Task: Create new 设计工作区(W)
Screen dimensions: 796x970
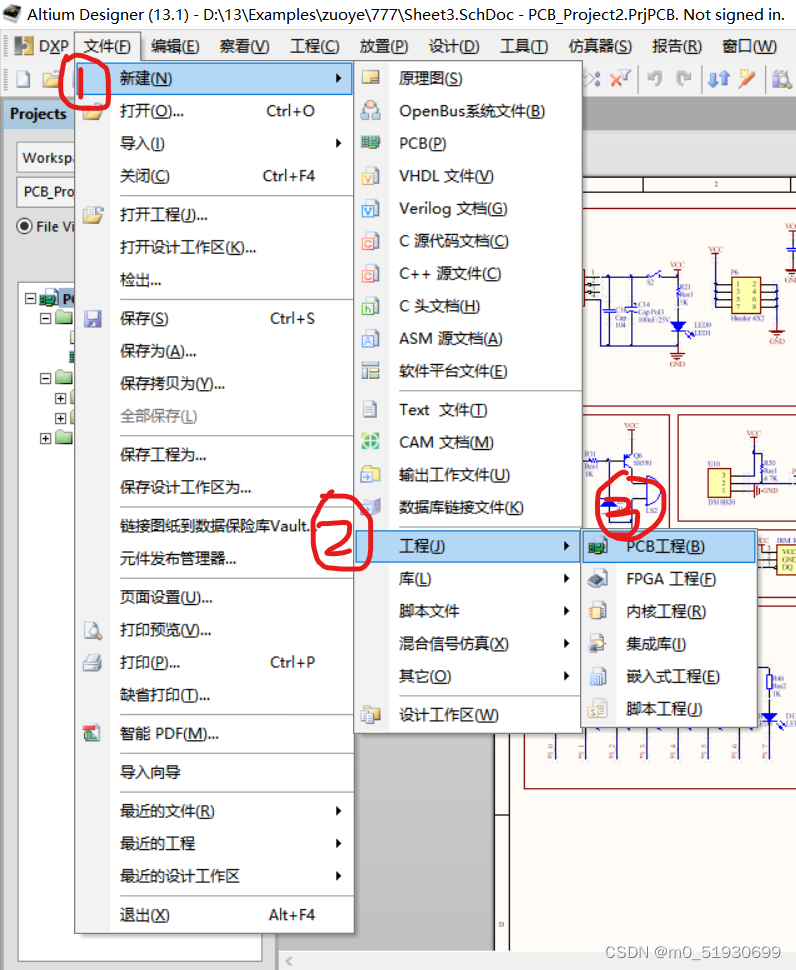Action: 469,715
